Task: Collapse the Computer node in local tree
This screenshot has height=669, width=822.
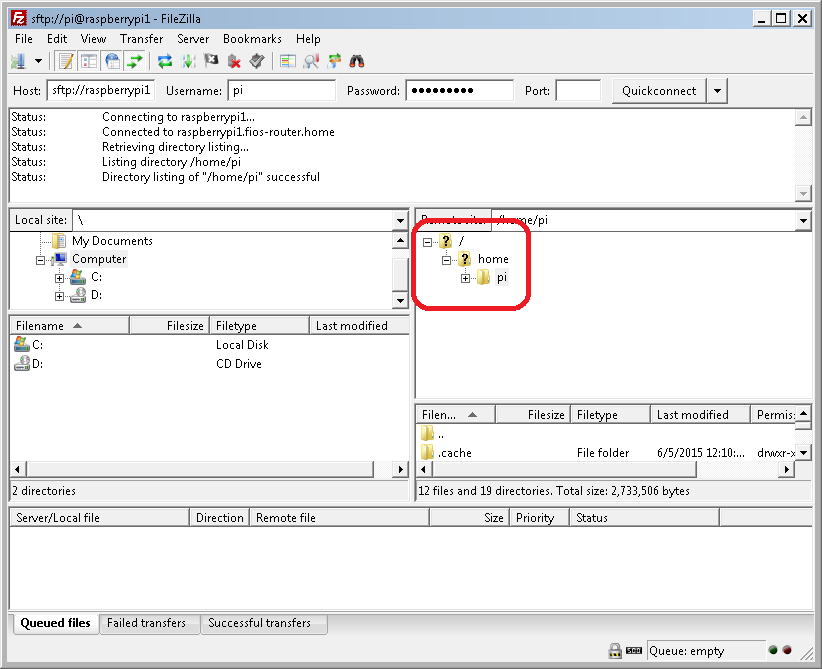Action: 40,260
